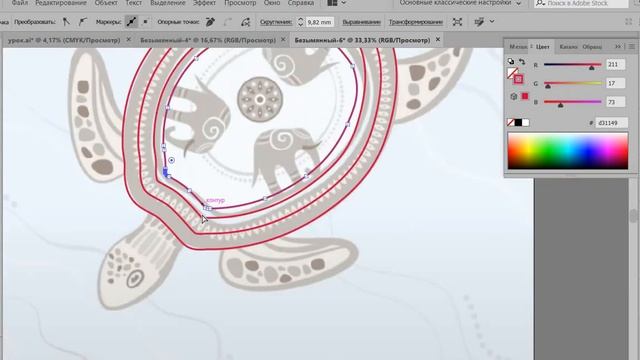640x360 pixels.
Task: Pick a color from the spectrum bar
Action: click(568, 151)
